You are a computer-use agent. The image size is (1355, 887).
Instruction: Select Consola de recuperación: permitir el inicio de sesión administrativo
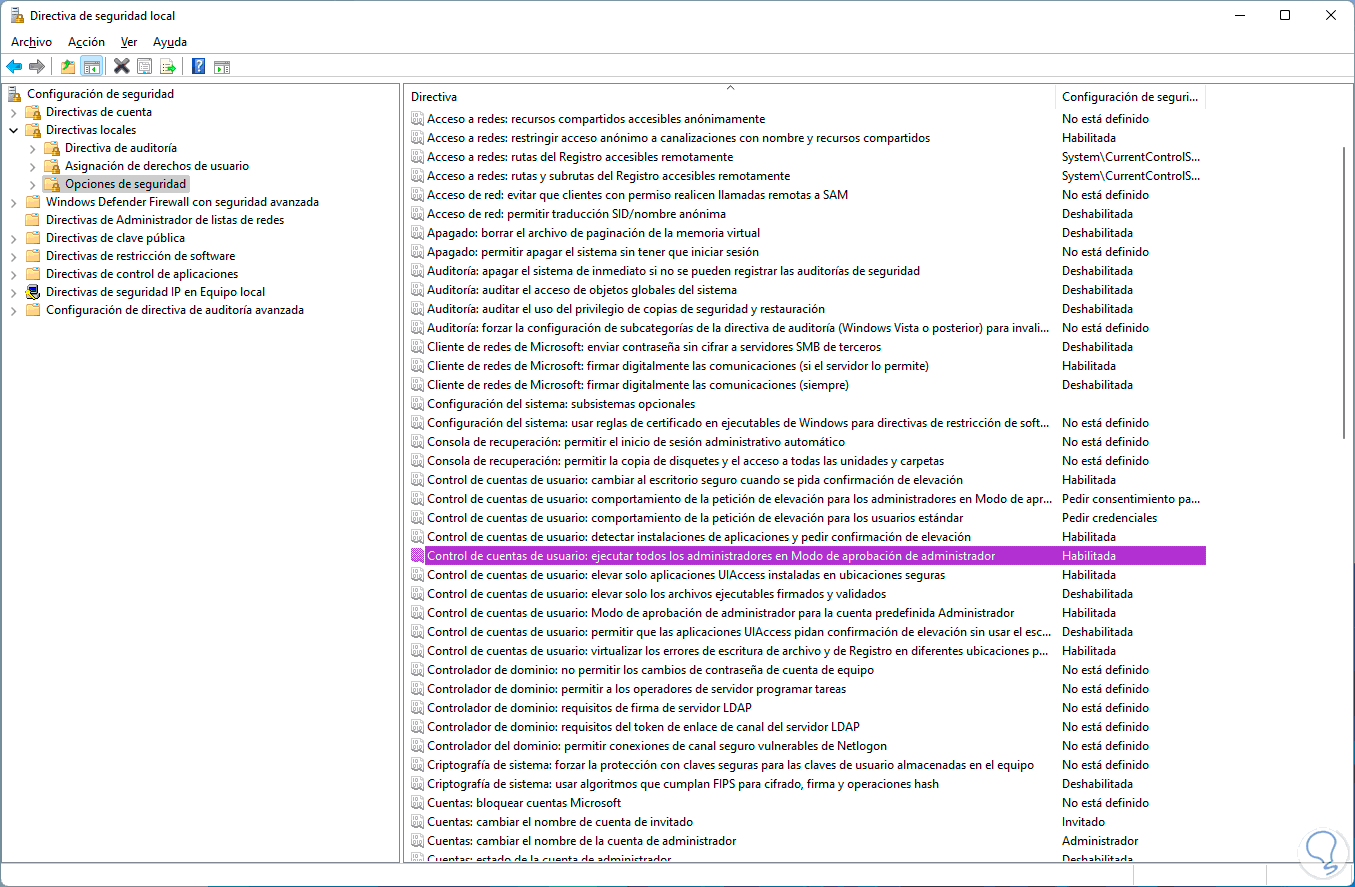click(x=636, y=442)
